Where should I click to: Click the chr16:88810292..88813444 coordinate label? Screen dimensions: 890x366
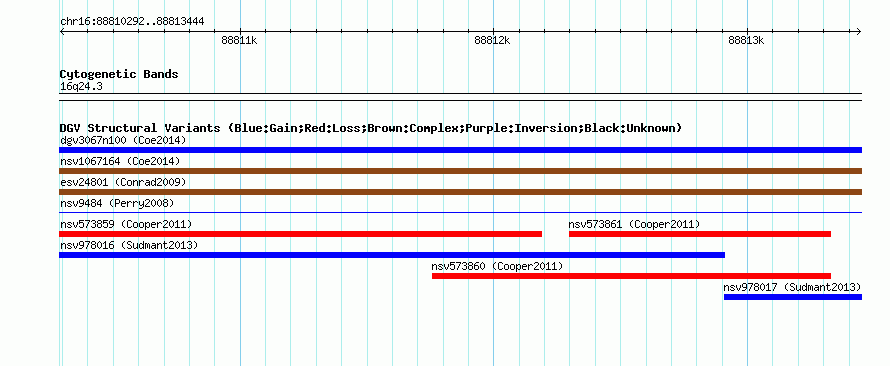click(x=132, y=22)
